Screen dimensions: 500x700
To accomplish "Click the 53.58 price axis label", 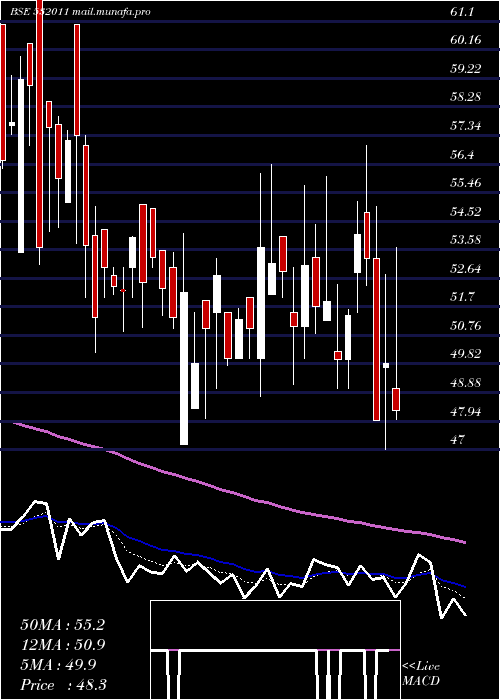I will 466,240.
